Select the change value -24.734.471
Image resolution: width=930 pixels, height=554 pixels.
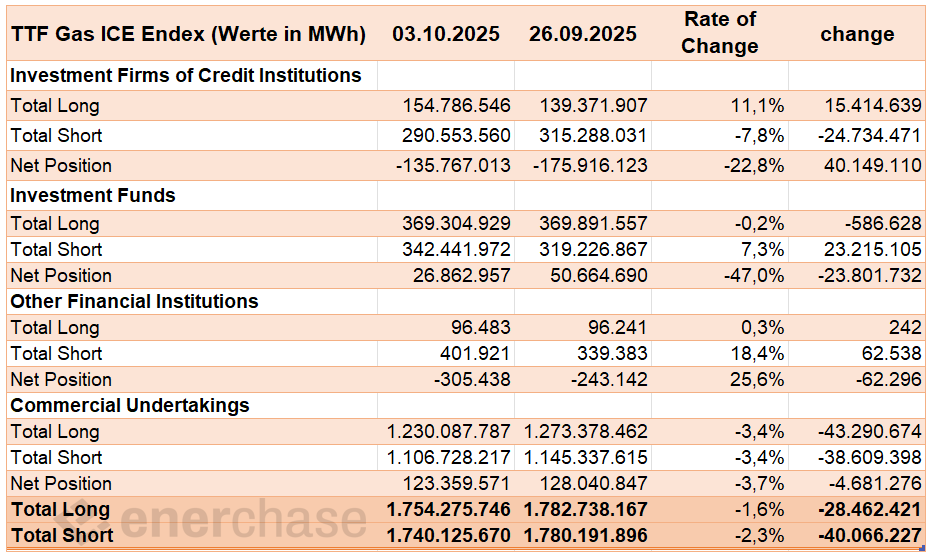tap(870, 135)
